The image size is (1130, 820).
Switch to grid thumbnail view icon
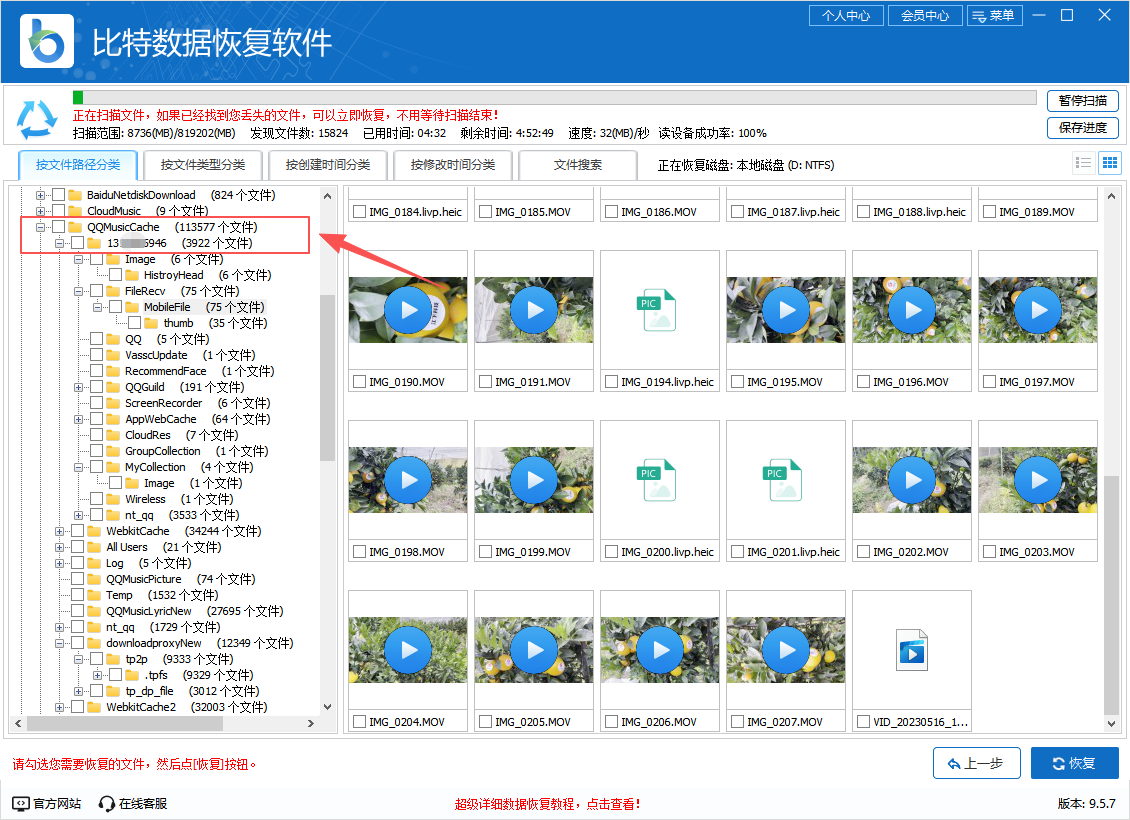1109,162
